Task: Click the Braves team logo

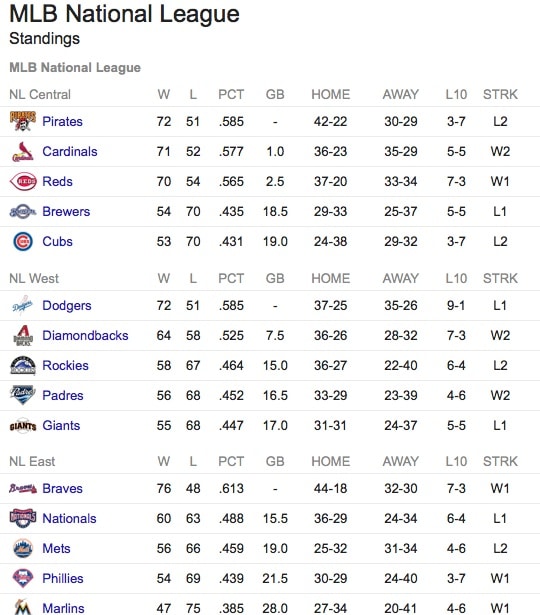Action: [23, 488]
